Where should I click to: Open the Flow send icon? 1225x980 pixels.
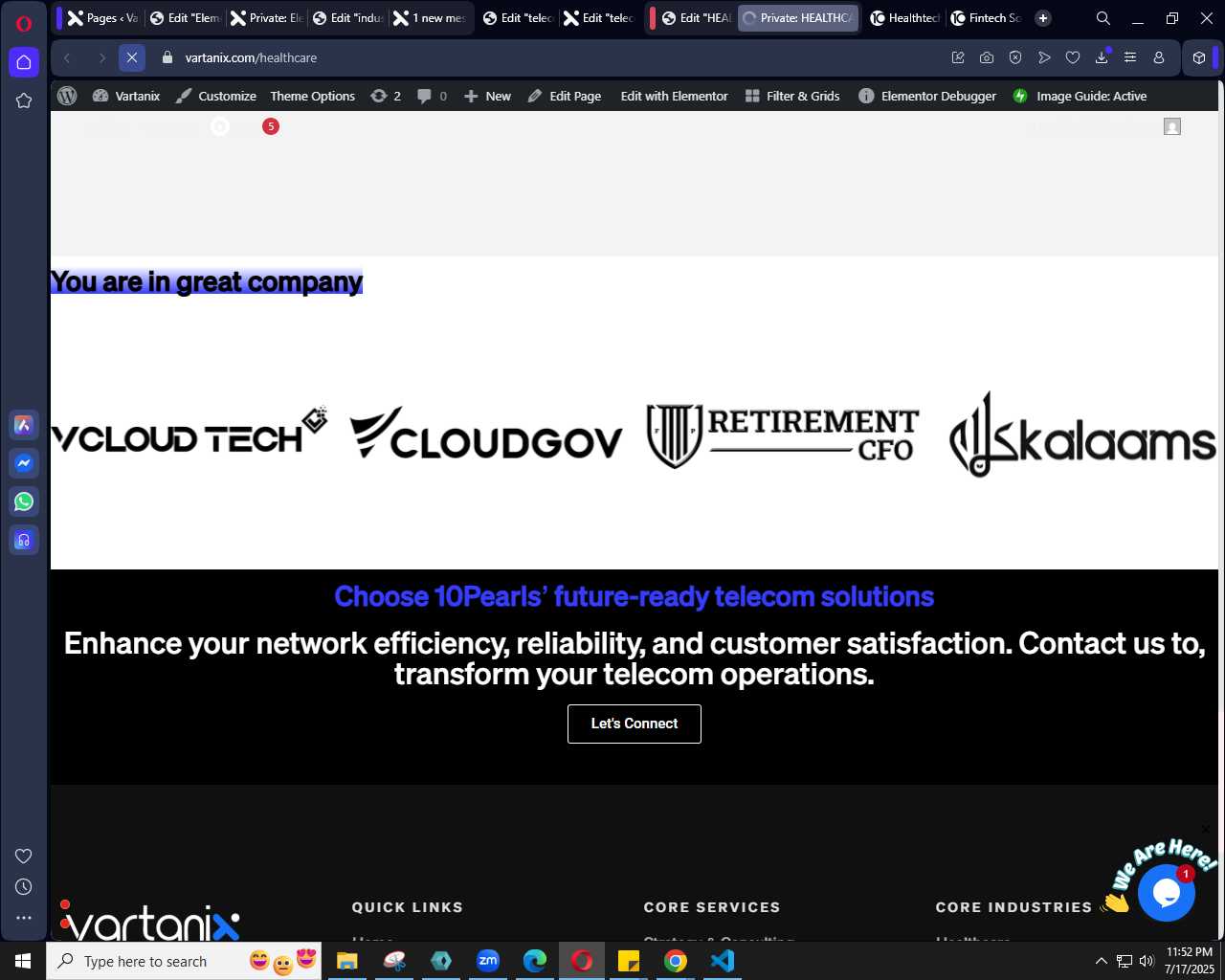(1044, 57)
